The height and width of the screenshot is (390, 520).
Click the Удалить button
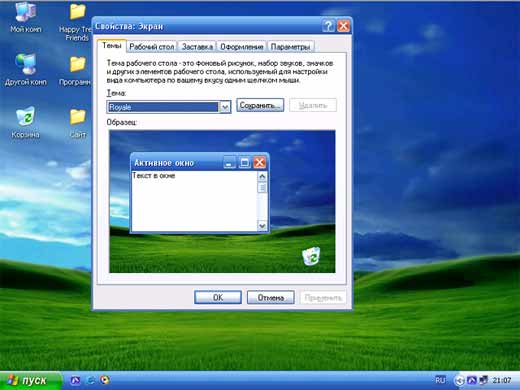coord(313,105)
